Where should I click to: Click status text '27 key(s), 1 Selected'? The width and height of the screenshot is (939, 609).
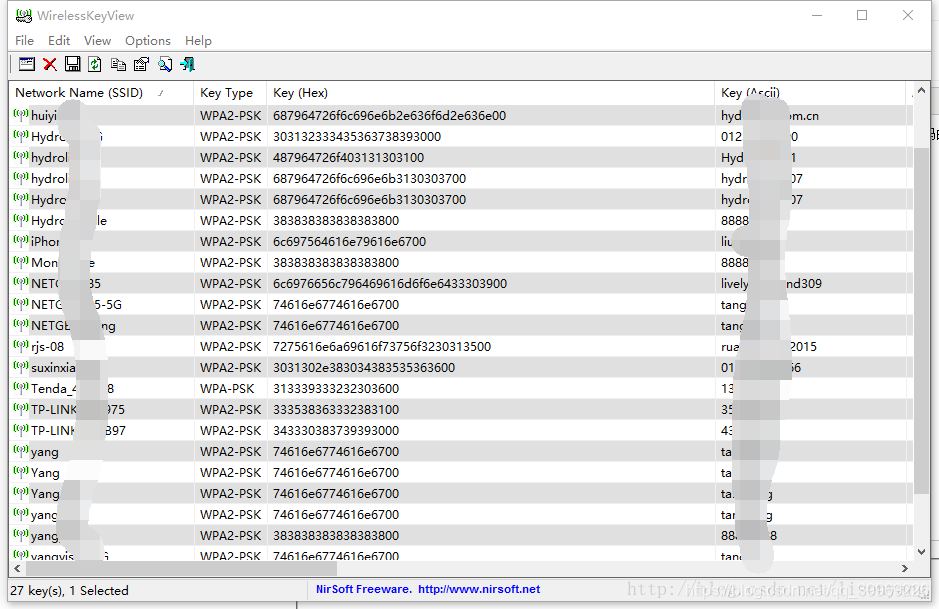coord(69,590)
